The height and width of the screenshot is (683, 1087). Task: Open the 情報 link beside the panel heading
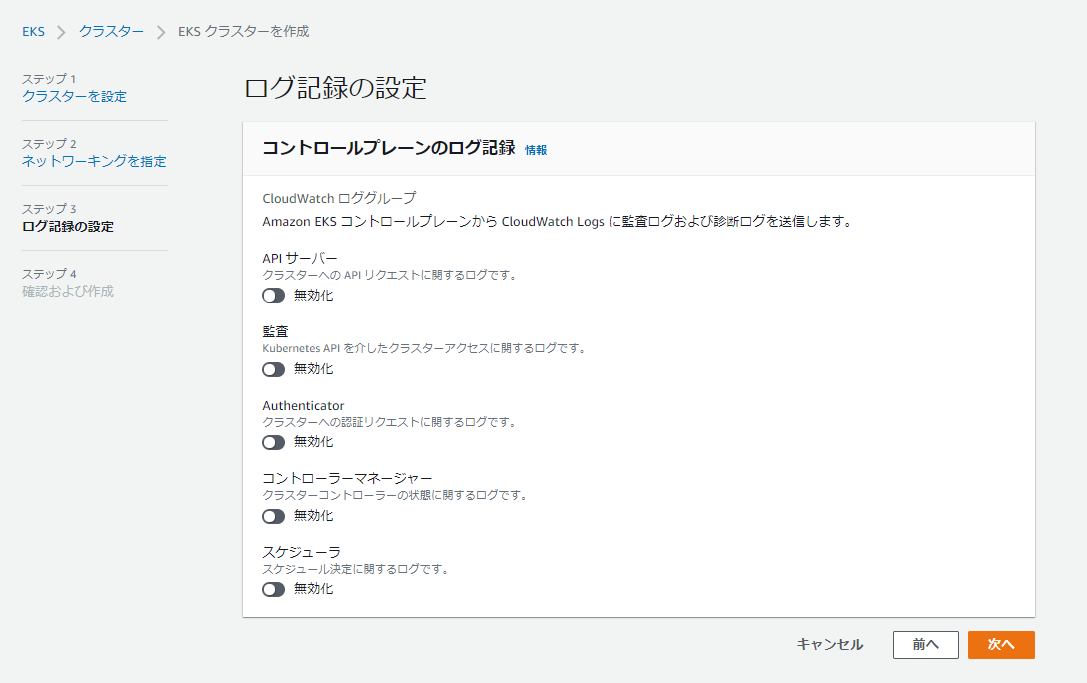(x=536, y=150)
